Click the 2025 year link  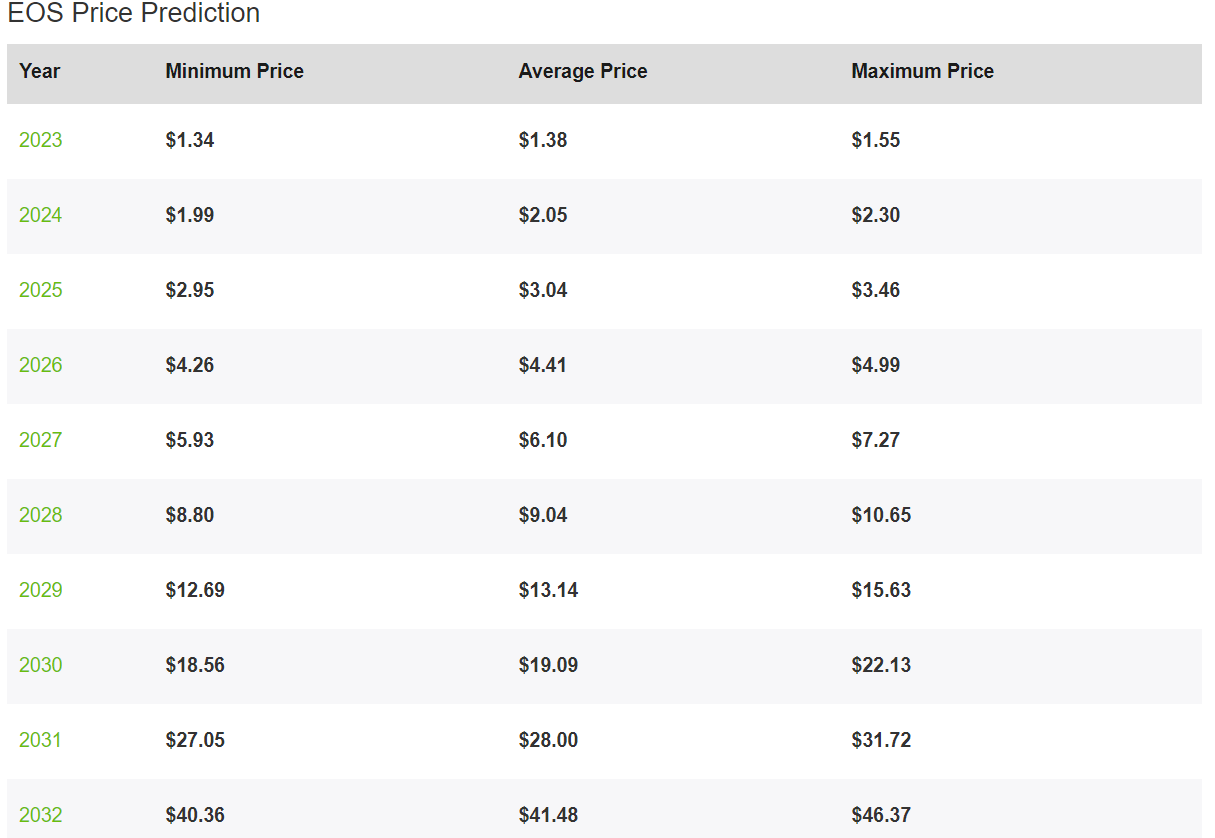pos(40,290)
